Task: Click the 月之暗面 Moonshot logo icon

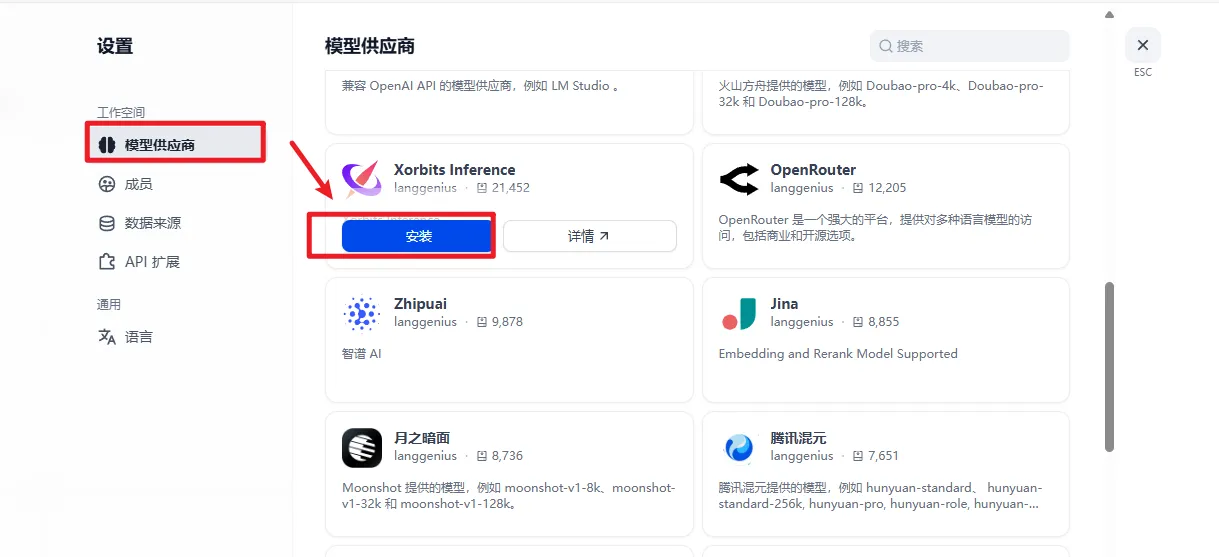Action: coord(361,448)
